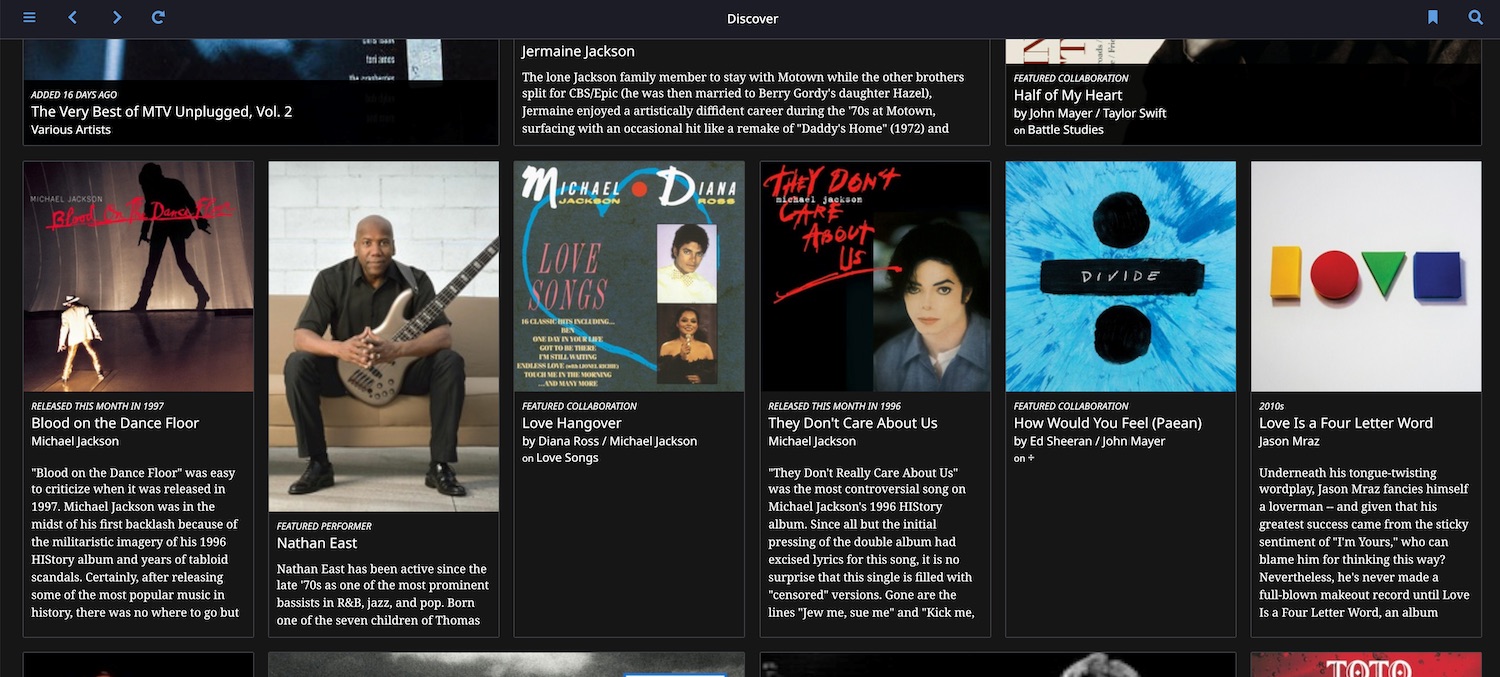The width and height of the screenshot is (1500, 677).
Task: Select Jason Mraz artist name
Action: (x=1289, y=441)
